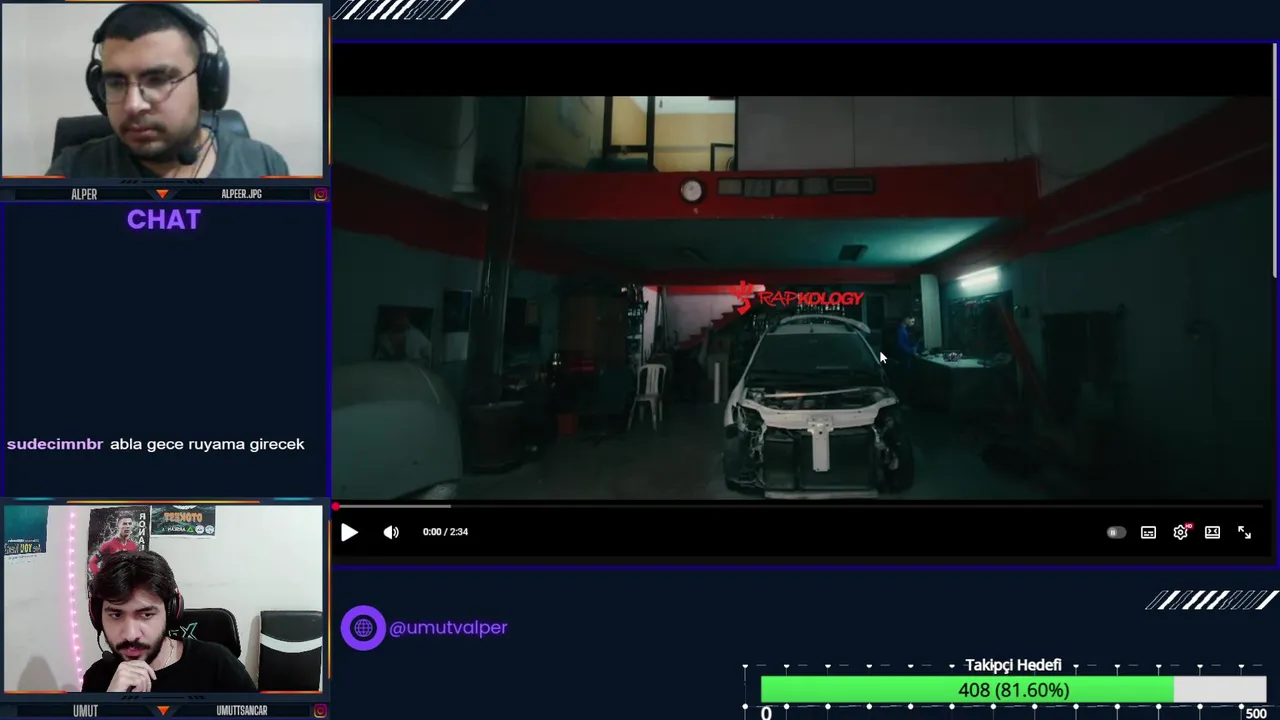Click the ALPEER.JPG Instagram handle

click(241, 194)
